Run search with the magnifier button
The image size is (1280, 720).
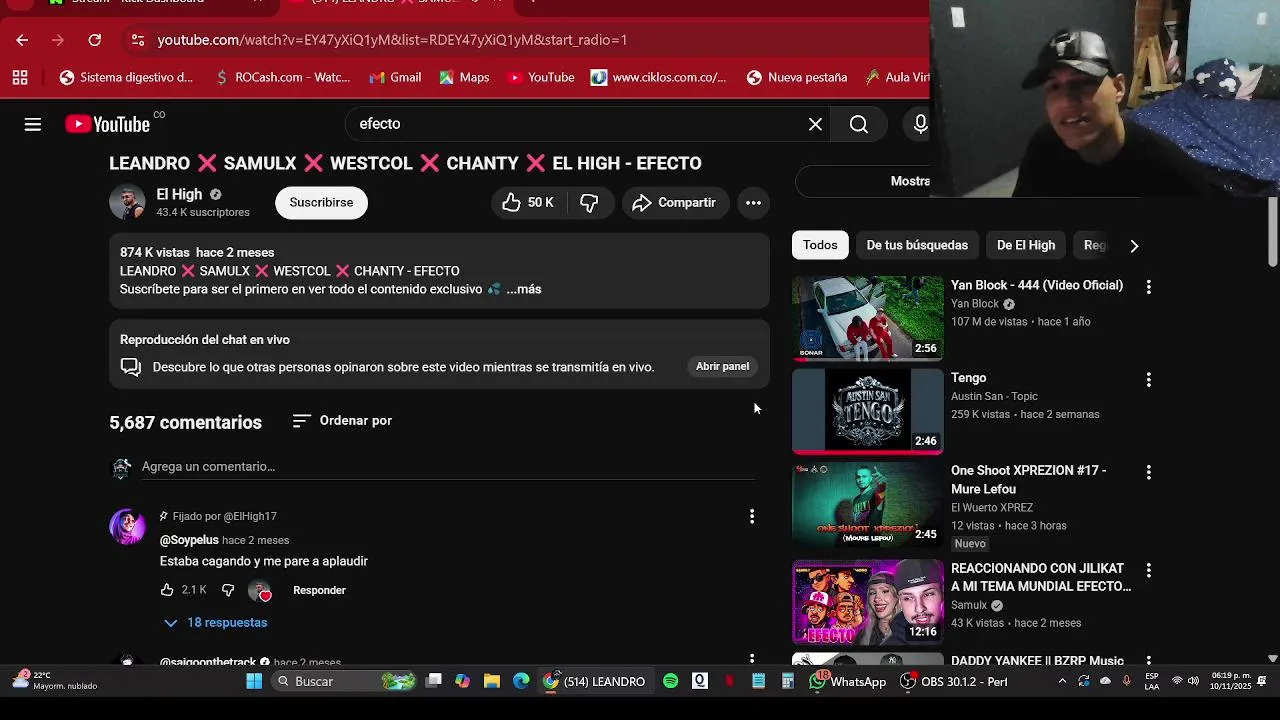(x=859, y=124)
